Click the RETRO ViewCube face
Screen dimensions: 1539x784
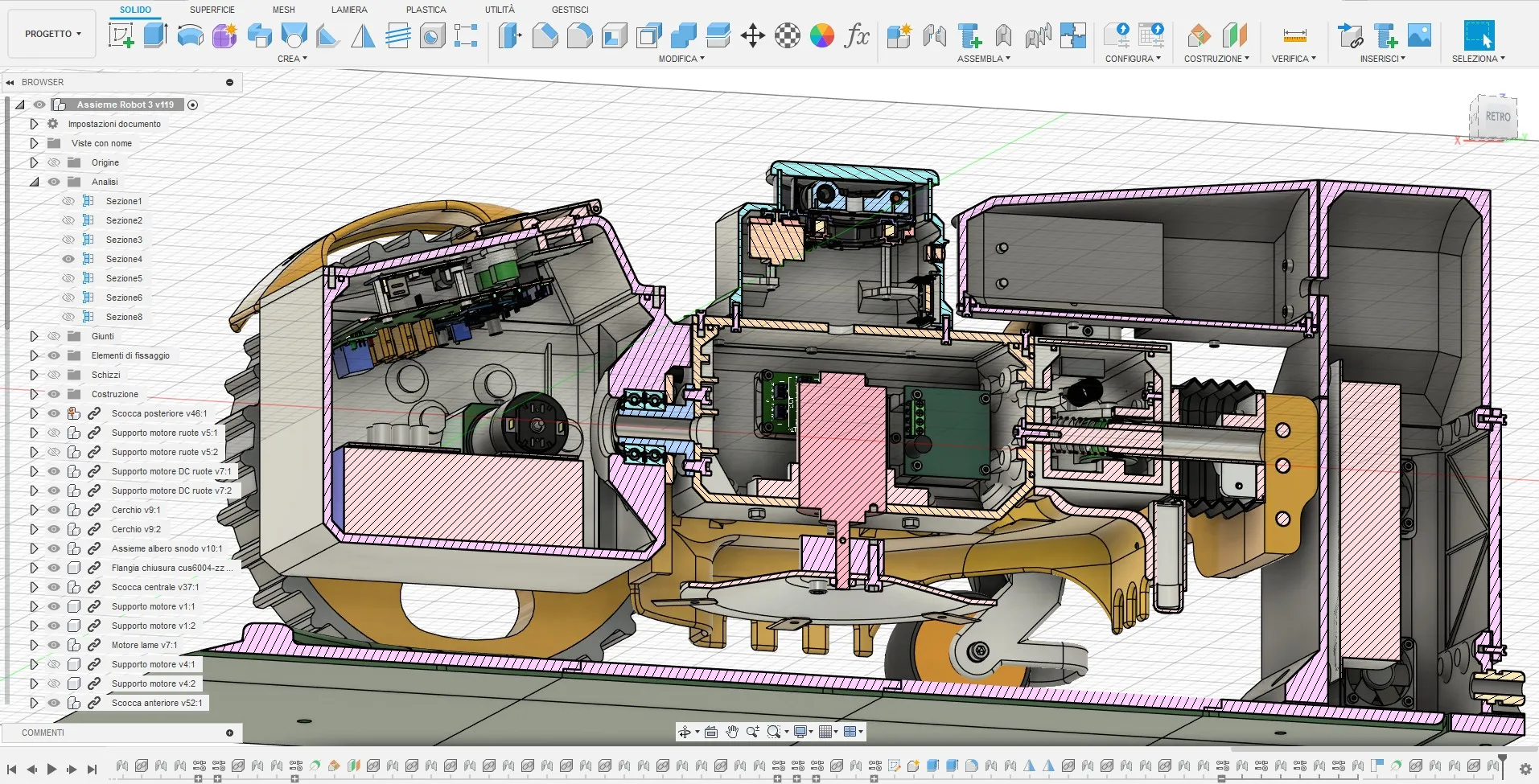[1497, 117]
